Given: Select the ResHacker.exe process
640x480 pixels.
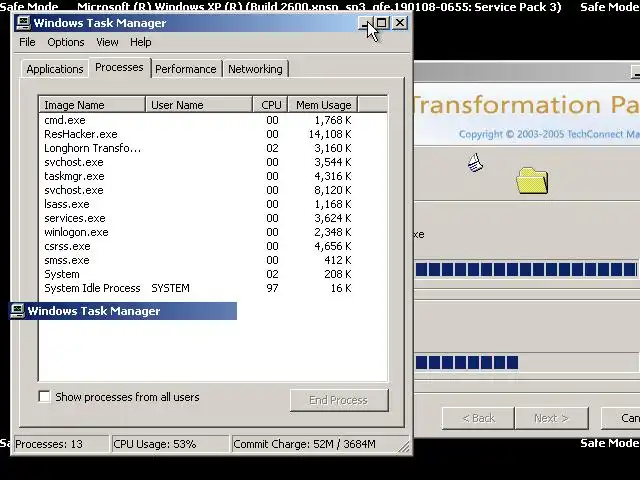Looking at the screenshot, I should tap(213, 134).
